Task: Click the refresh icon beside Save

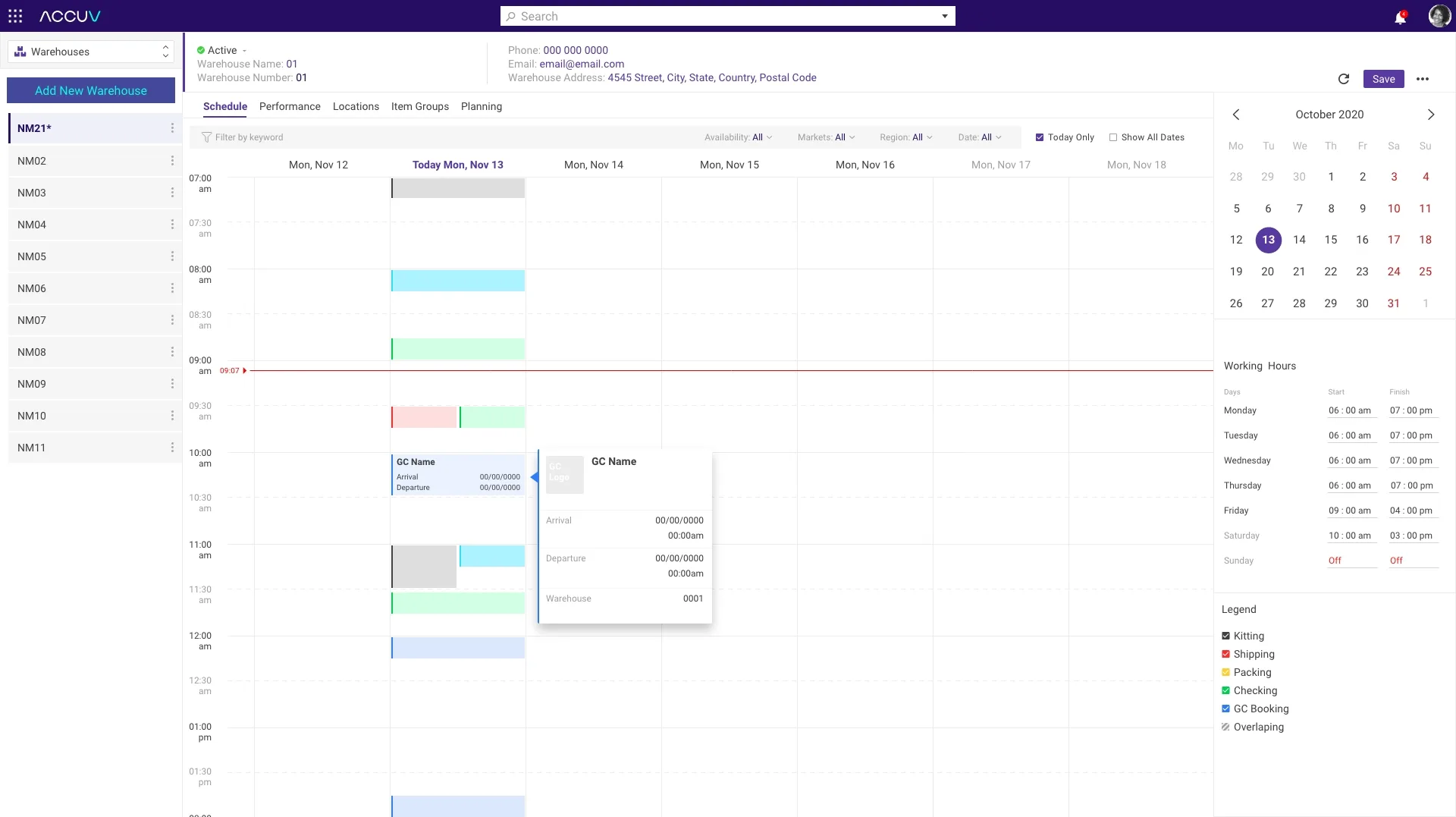Action: tap(1344, 79)
